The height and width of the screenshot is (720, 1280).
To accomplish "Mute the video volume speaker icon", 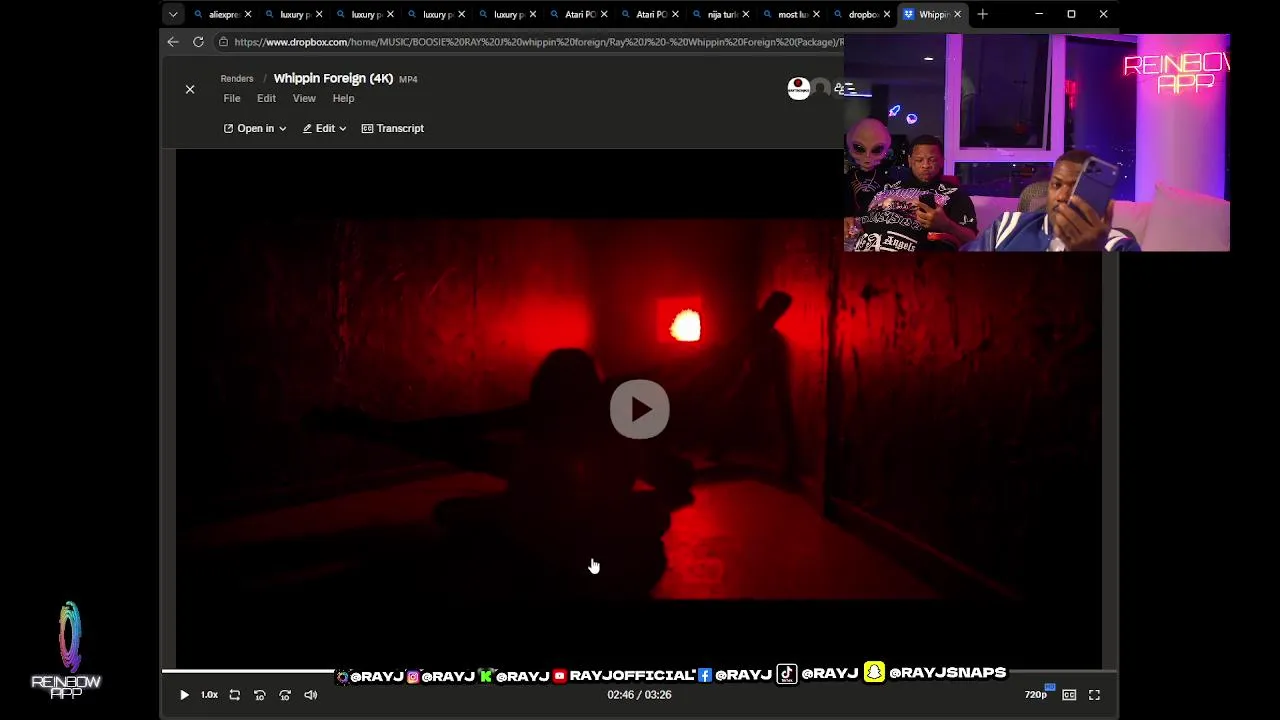I will [310, 695].
